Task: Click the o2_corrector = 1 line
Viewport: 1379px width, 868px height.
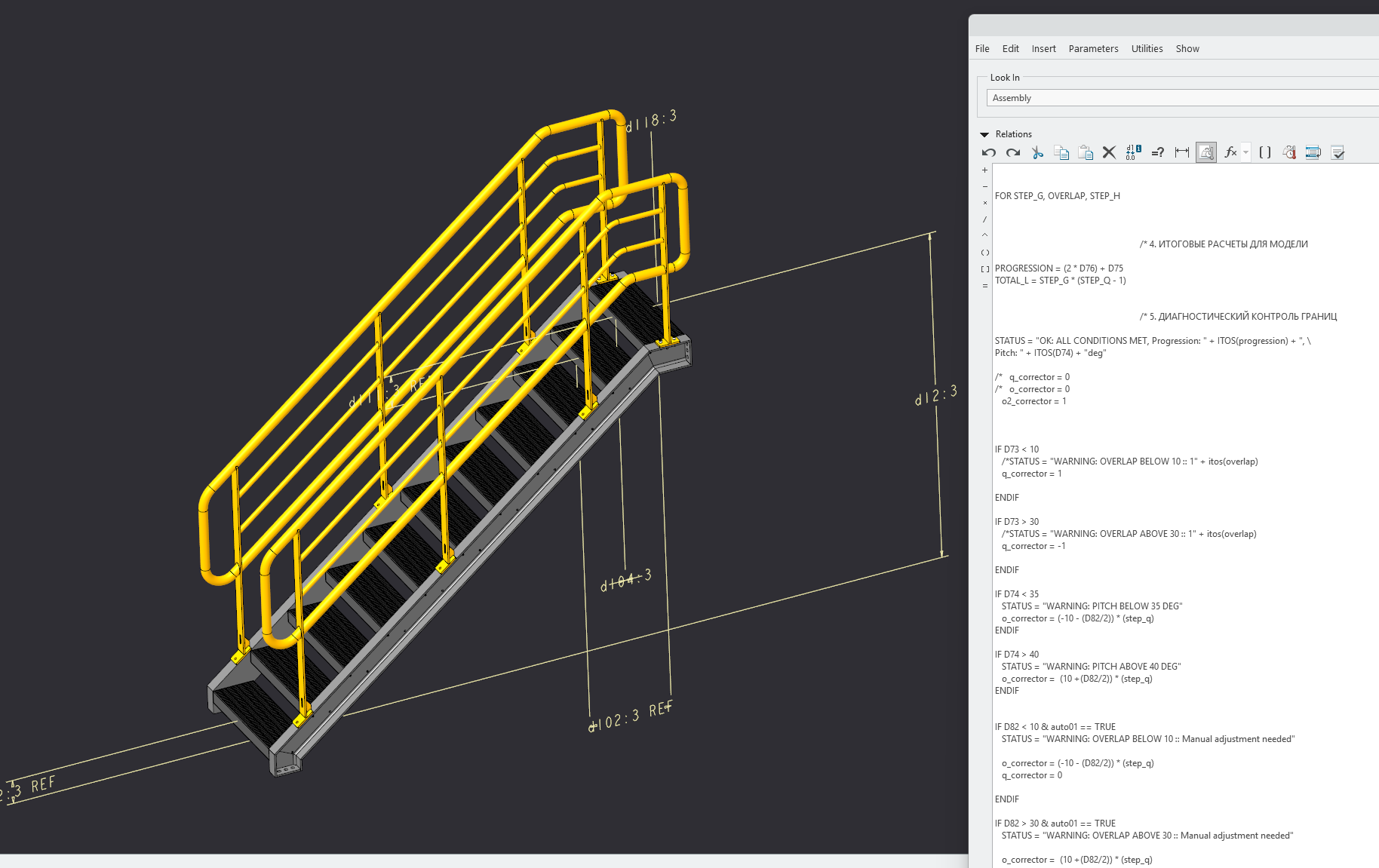Action: [1033, 401]
